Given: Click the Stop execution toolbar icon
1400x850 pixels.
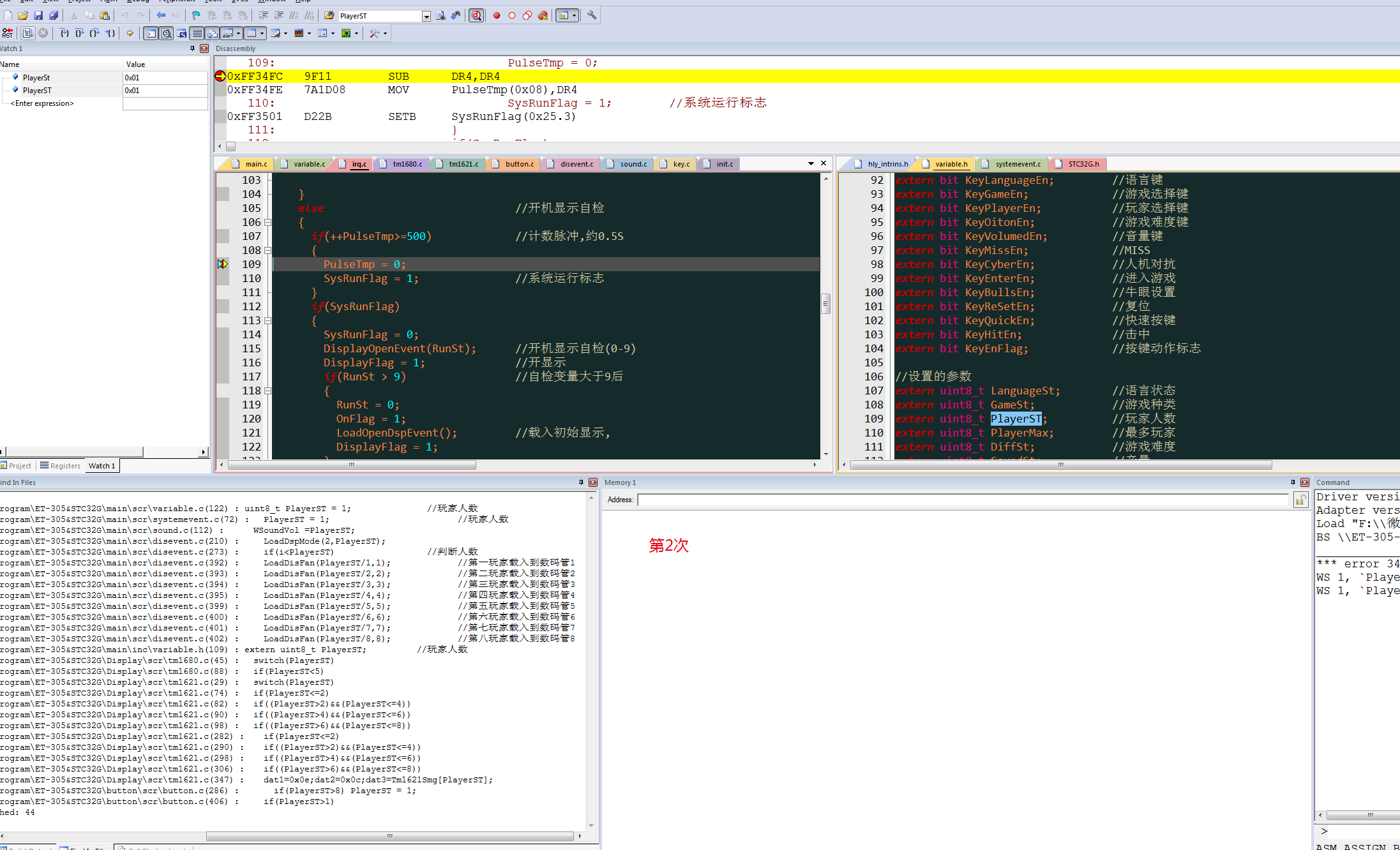Looking at the screenshot, I should pyautogui.click(x=43, y=33).
